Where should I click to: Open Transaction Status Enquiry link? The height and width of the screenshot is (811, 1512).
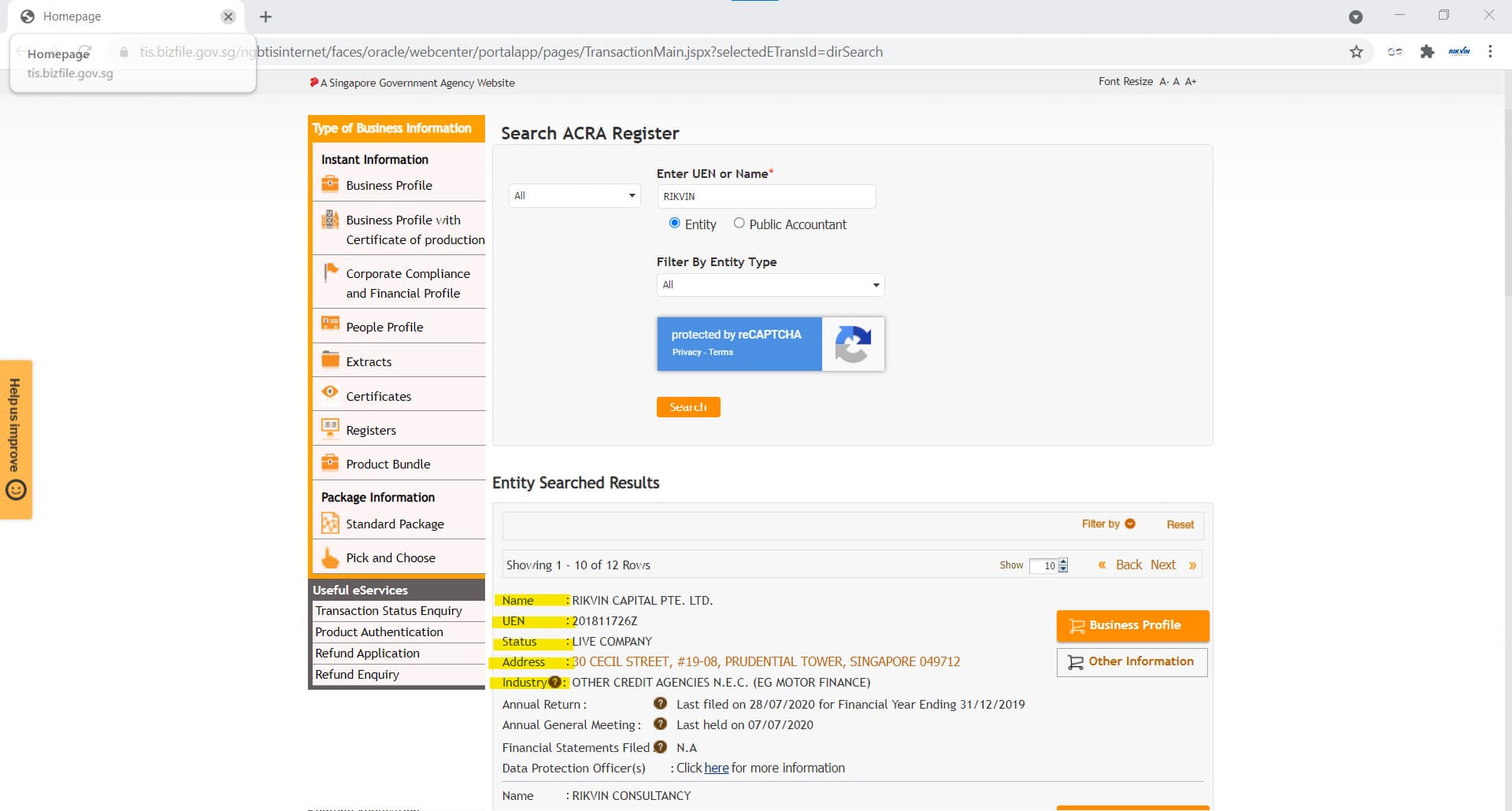(388, 610)
